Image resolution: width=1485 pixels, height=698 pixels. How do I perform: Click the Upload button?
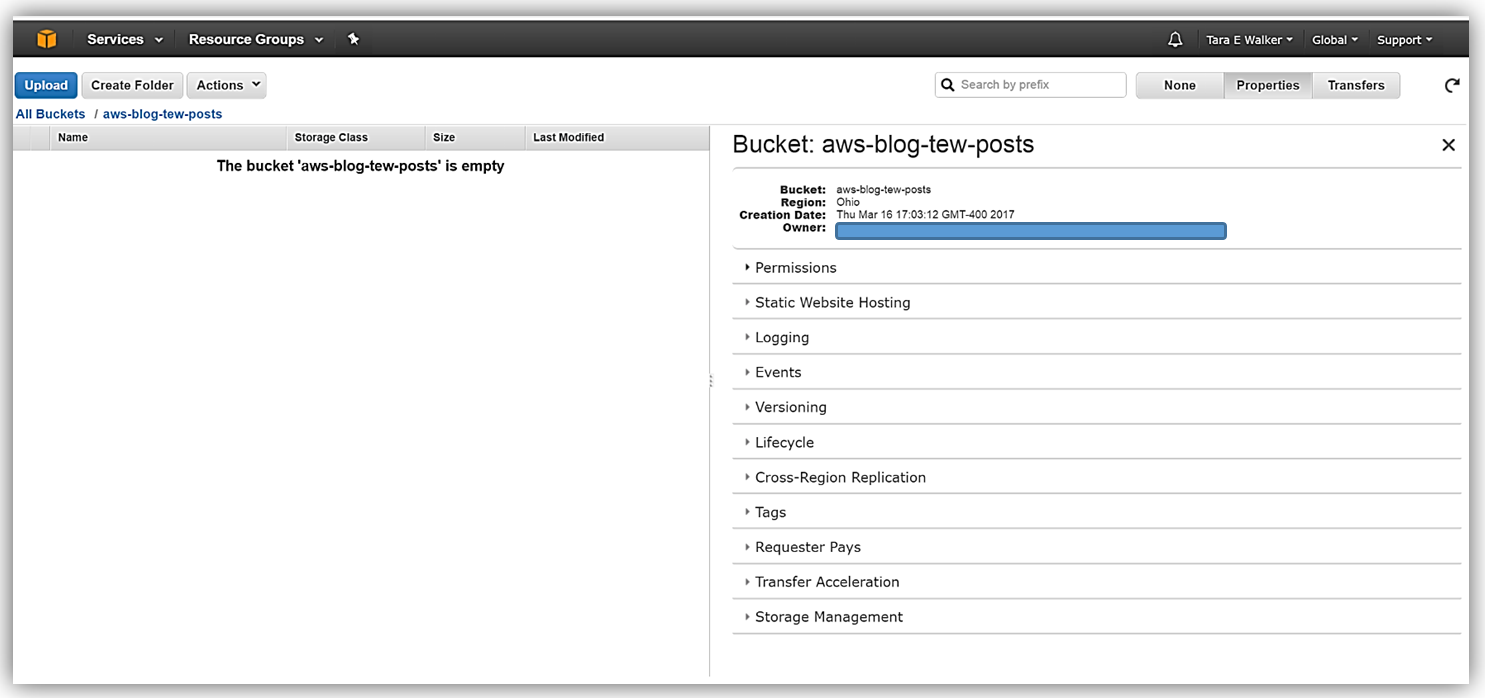coord(46,85)
